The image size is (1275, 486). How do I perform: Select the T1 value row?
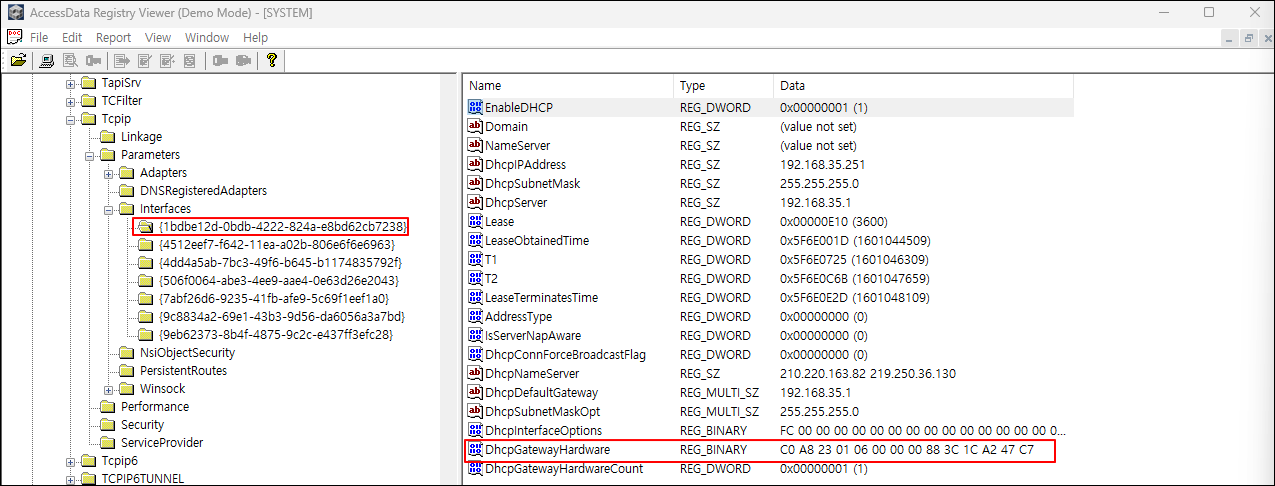click(x=770, y=259)
